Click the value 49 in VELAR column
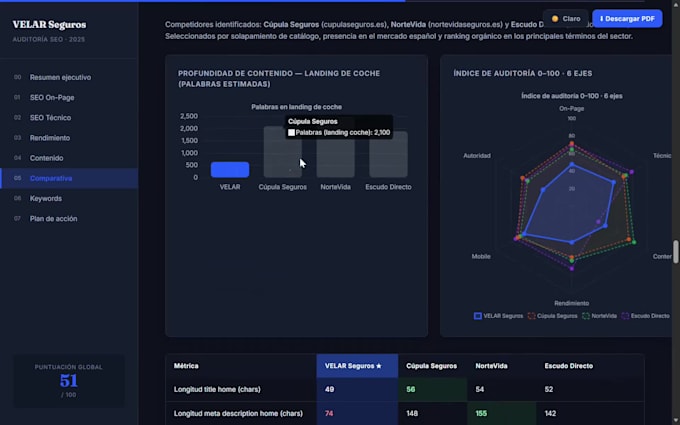 [x=330, y=389]
